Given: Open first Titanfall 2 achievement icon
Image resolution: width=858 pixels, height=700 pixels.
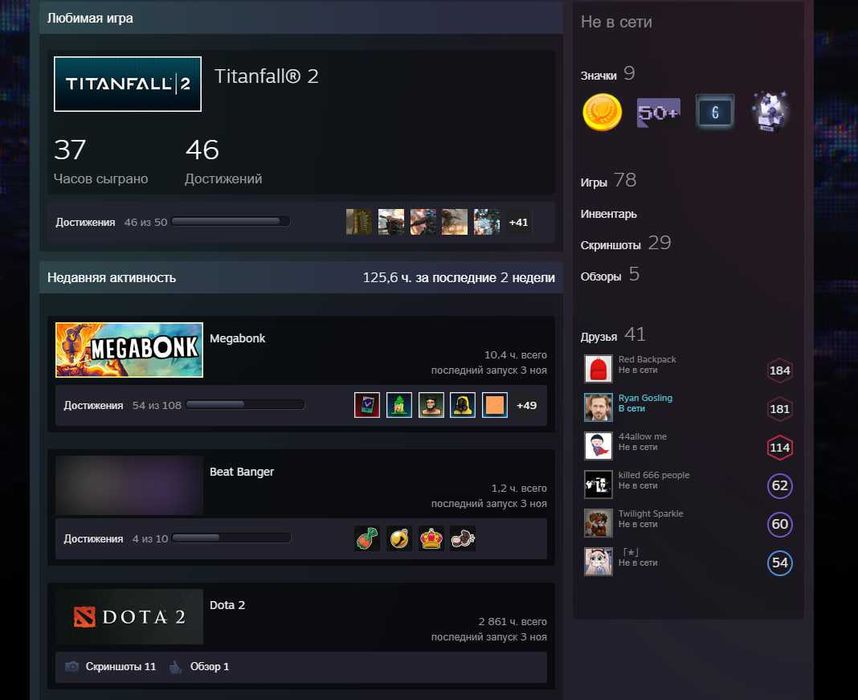Looking at the screenshot, I should (x=359, y=222).
